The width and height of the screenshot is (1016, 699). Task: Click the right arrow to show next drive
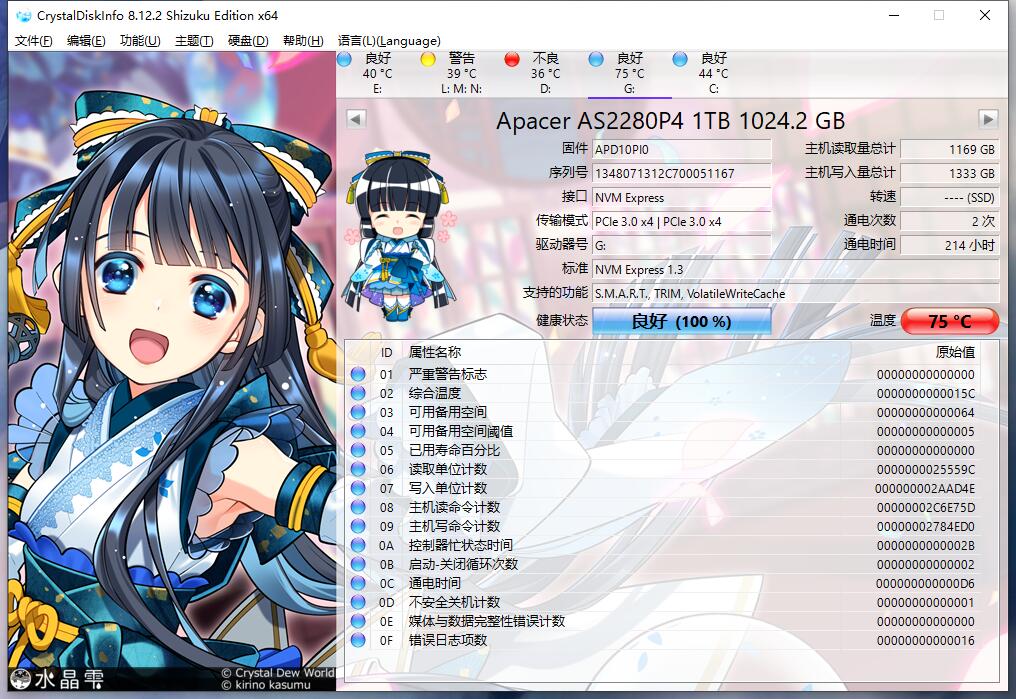(x=987, y=119)
